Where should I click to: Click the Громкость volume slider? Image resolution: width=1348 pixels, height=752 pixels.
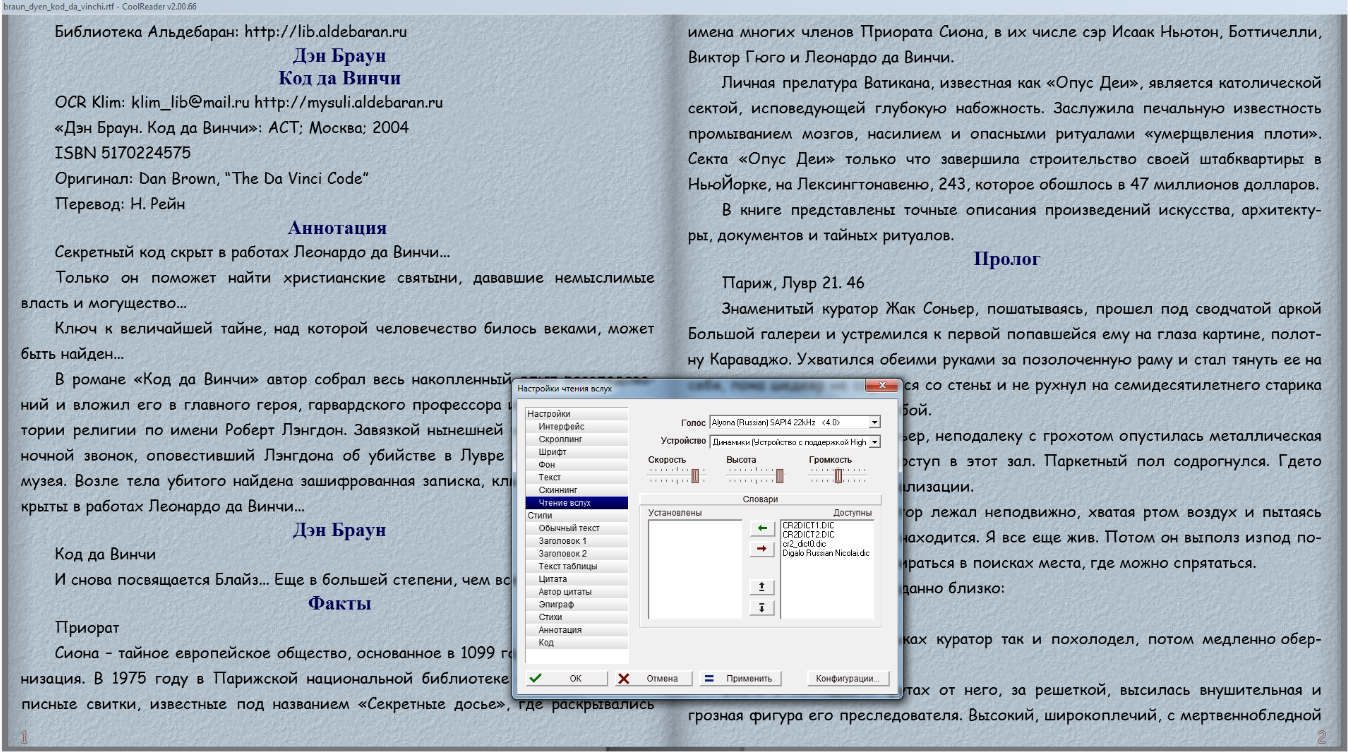pyautogui.click(x=838, y=476)
